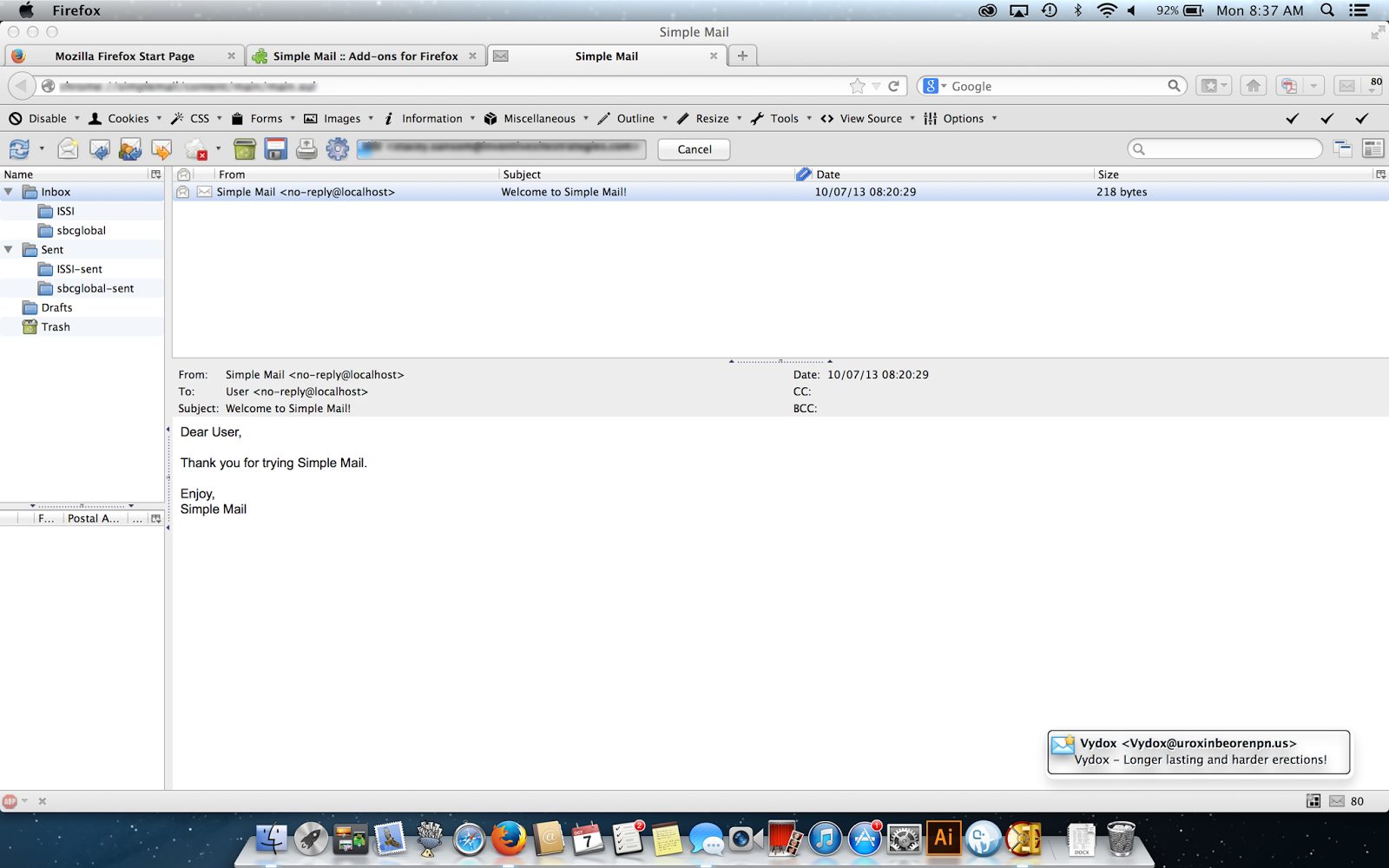Image resolution: width=1389 pixels, height=868 pixels.
Task: Click the Vydox new mail notification popup
Action: 1199,752
